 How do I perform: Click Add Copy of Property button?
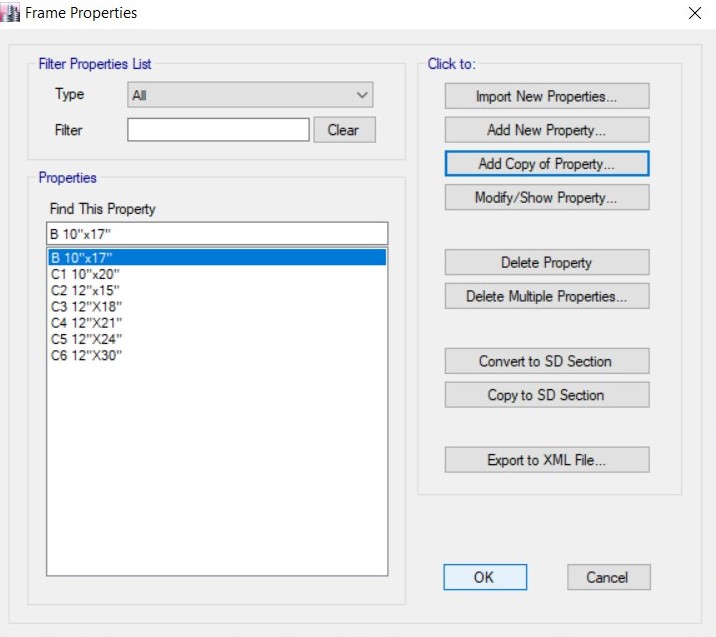tap(546, 163)
